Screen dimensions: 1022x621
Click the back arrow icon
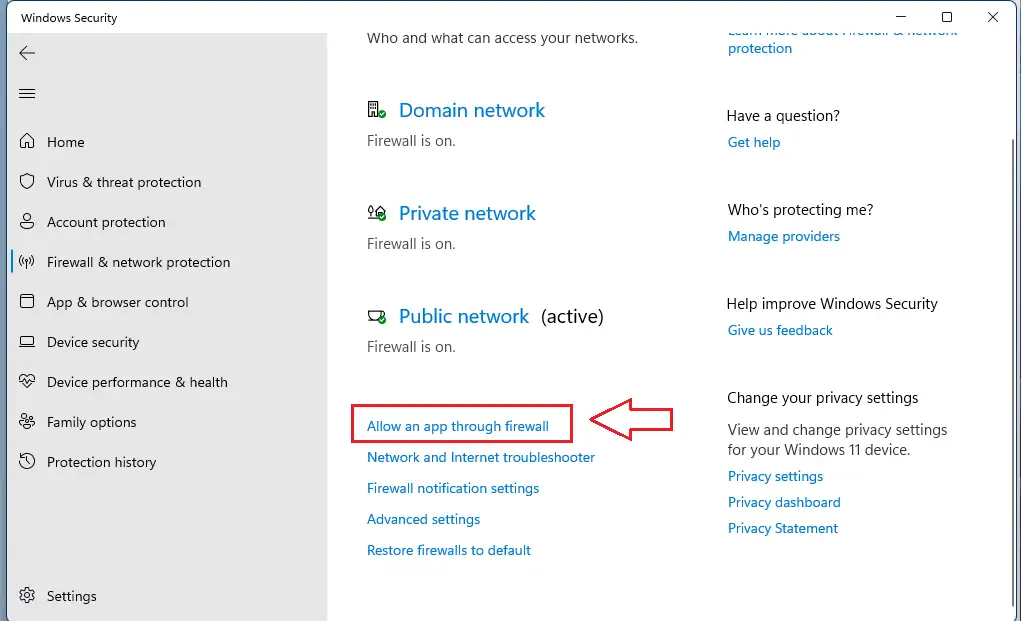point(27,53)
